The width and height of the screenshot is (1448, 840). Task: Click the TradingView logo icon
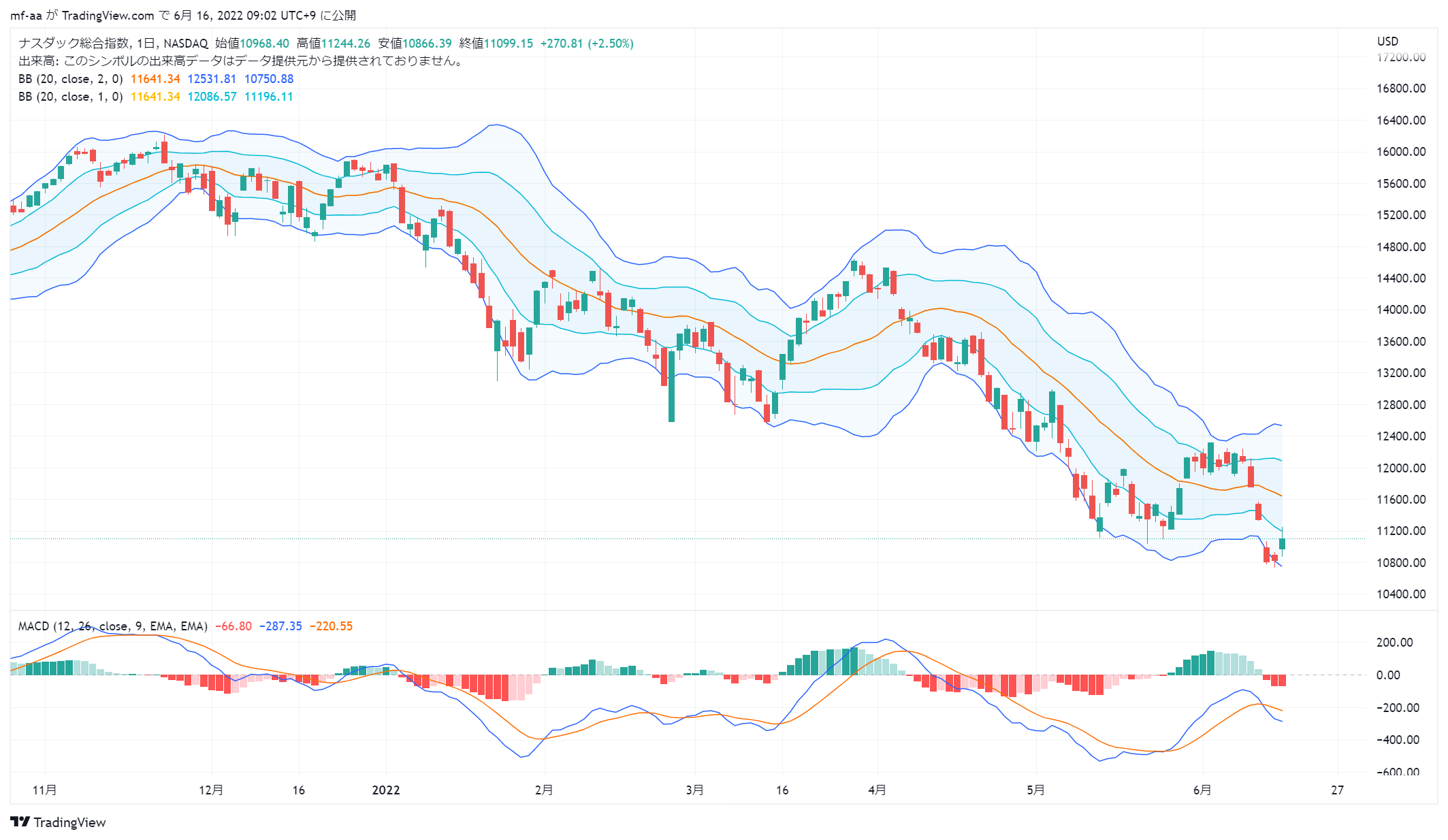[x=20, y=822]
